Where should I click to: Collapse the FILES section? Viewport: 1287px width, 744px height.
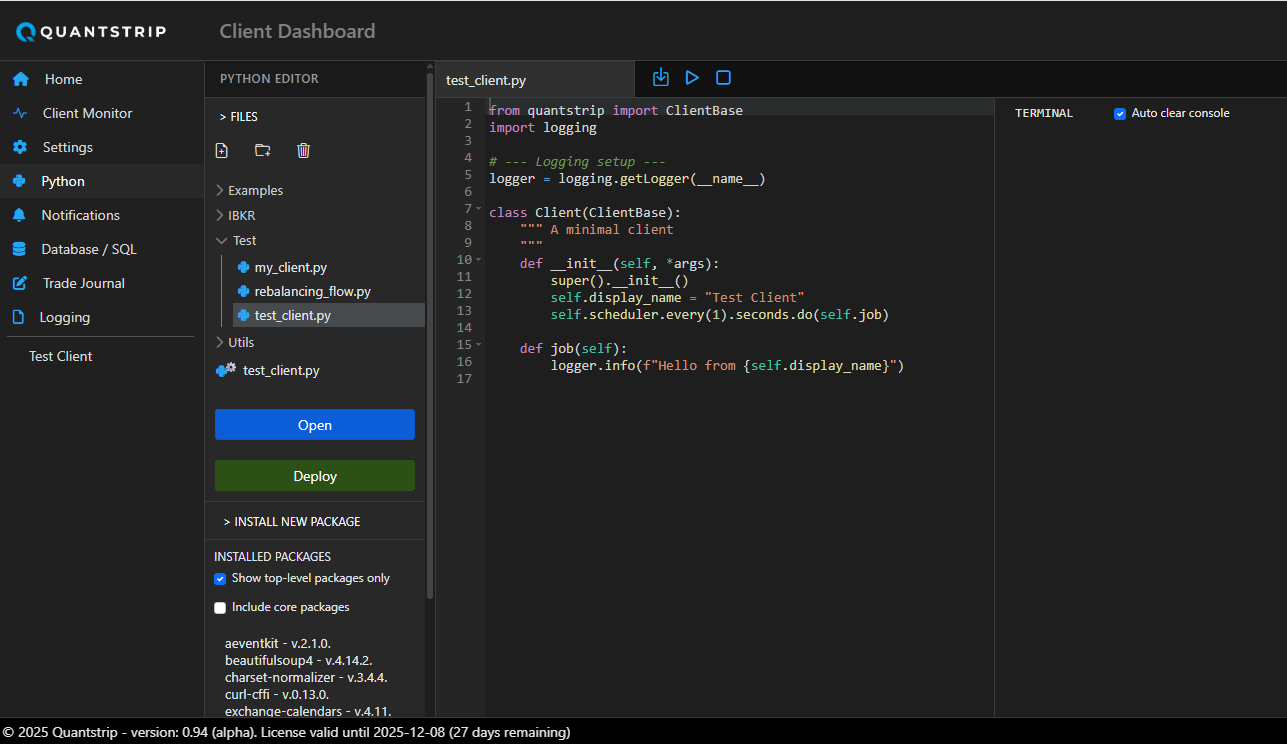(239, 117)
